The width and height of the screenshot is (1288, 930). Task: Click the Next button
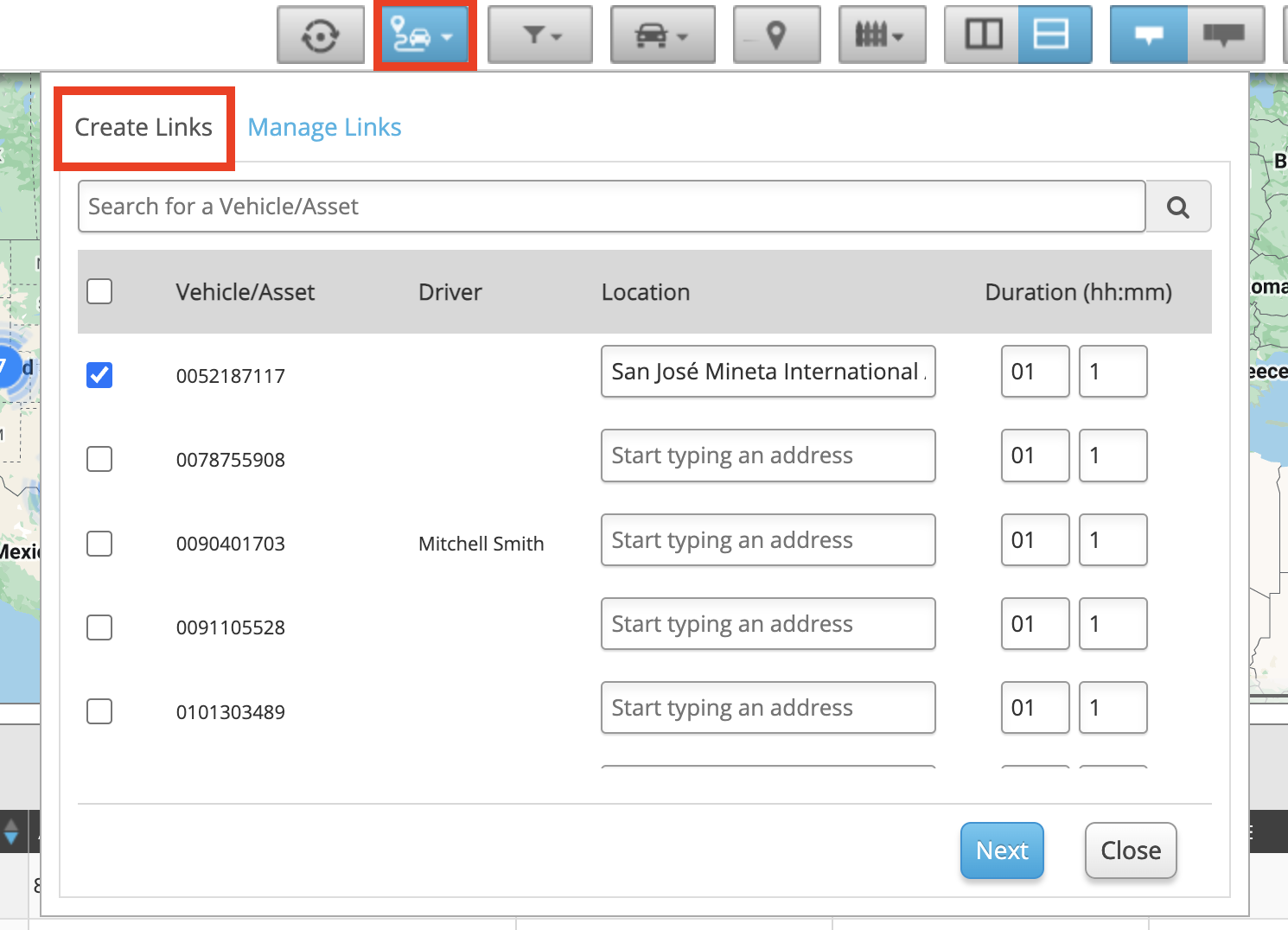[1002, 850]
